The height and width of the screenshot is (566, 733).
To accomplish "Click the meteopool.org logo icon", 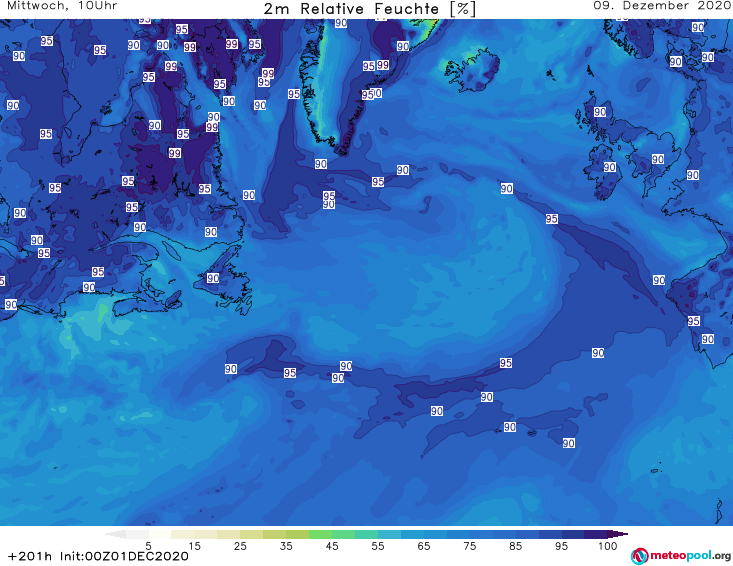I will tap(639, 556).
